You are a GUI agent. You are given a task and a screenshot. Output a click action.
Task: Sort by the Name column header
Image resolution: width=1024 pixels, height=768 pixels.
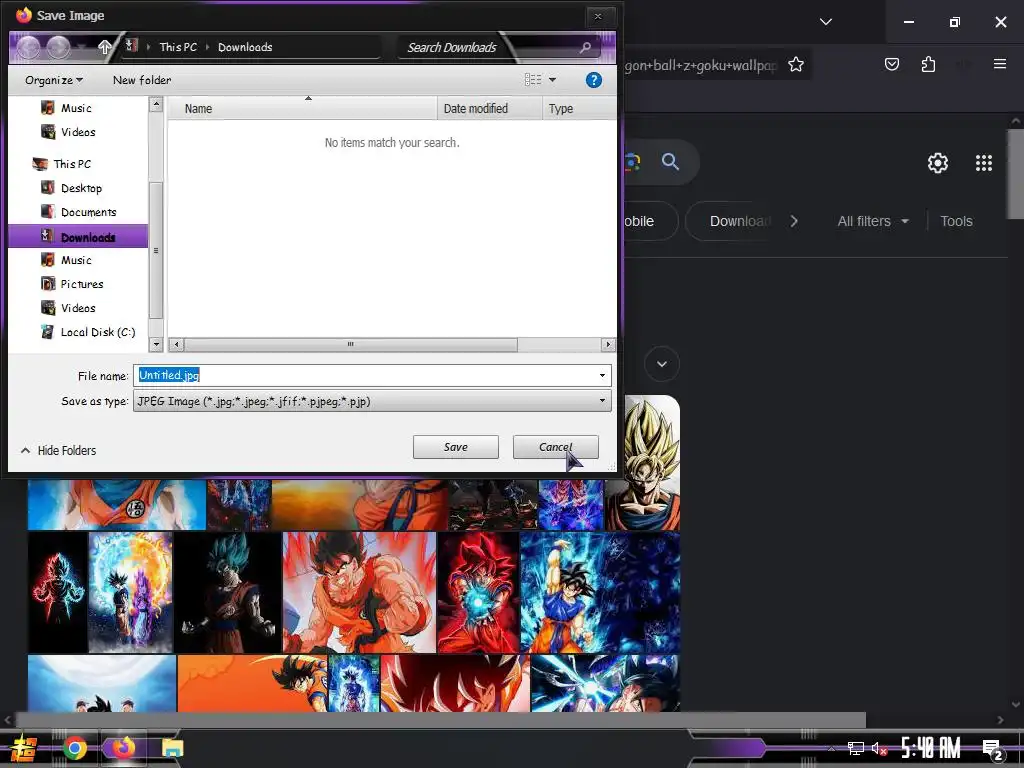302,108
